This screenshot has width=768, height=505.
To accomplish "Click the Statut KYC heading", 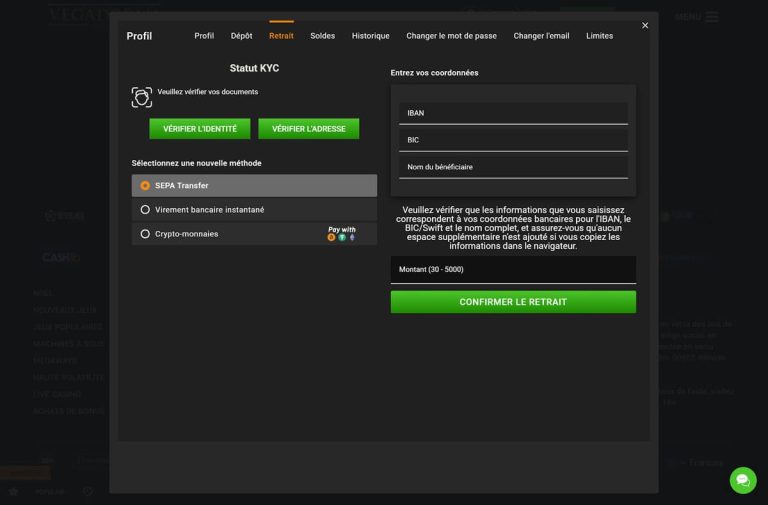I will pyautogui.click(x=254, y=68).
